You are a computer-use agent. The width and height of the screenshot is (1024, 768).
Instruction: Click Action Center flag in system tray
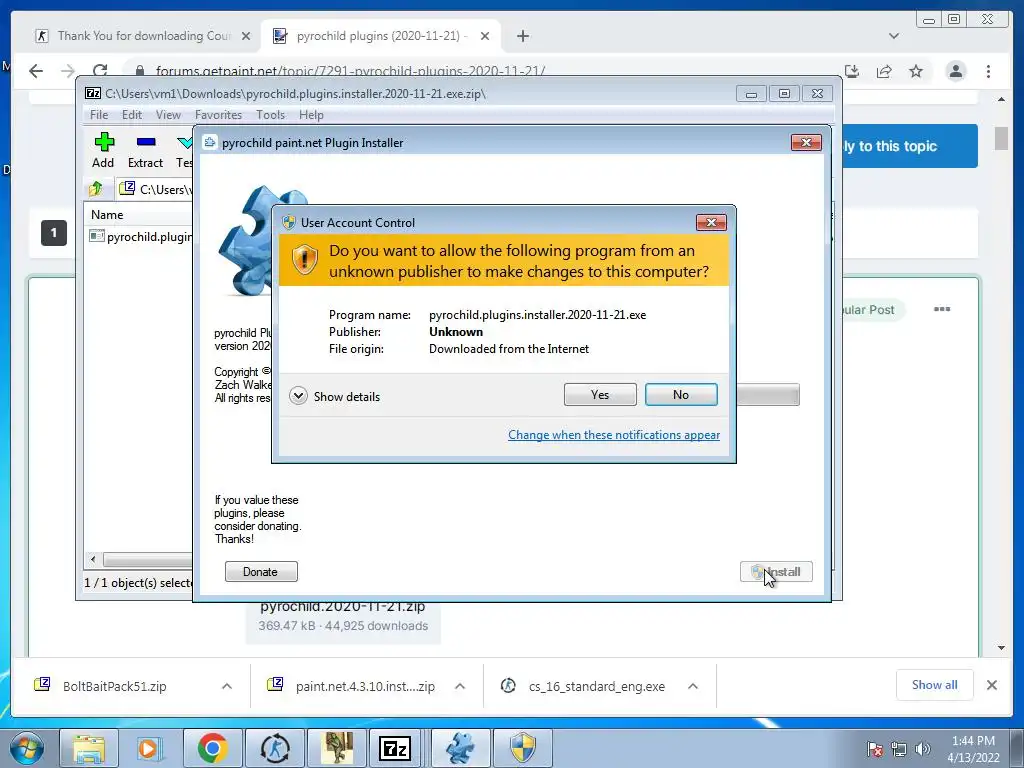[x=875, y=749]
